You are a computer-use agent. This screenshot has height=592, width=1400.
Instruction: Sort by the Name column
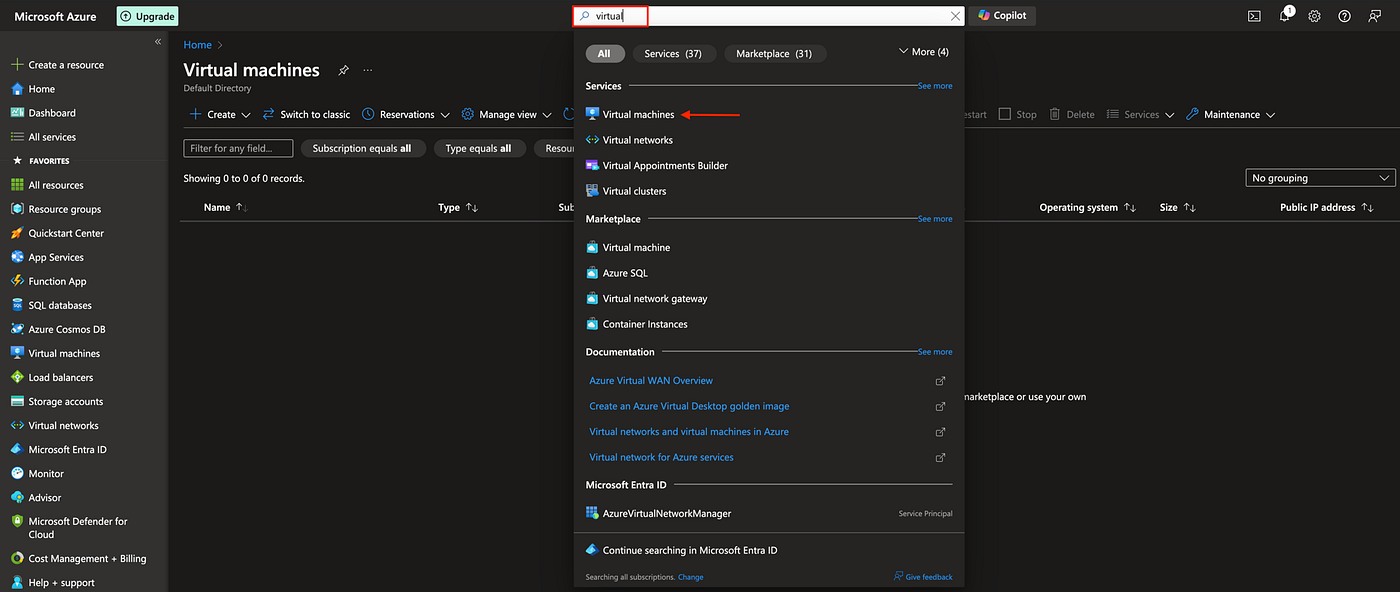point(225,208)
